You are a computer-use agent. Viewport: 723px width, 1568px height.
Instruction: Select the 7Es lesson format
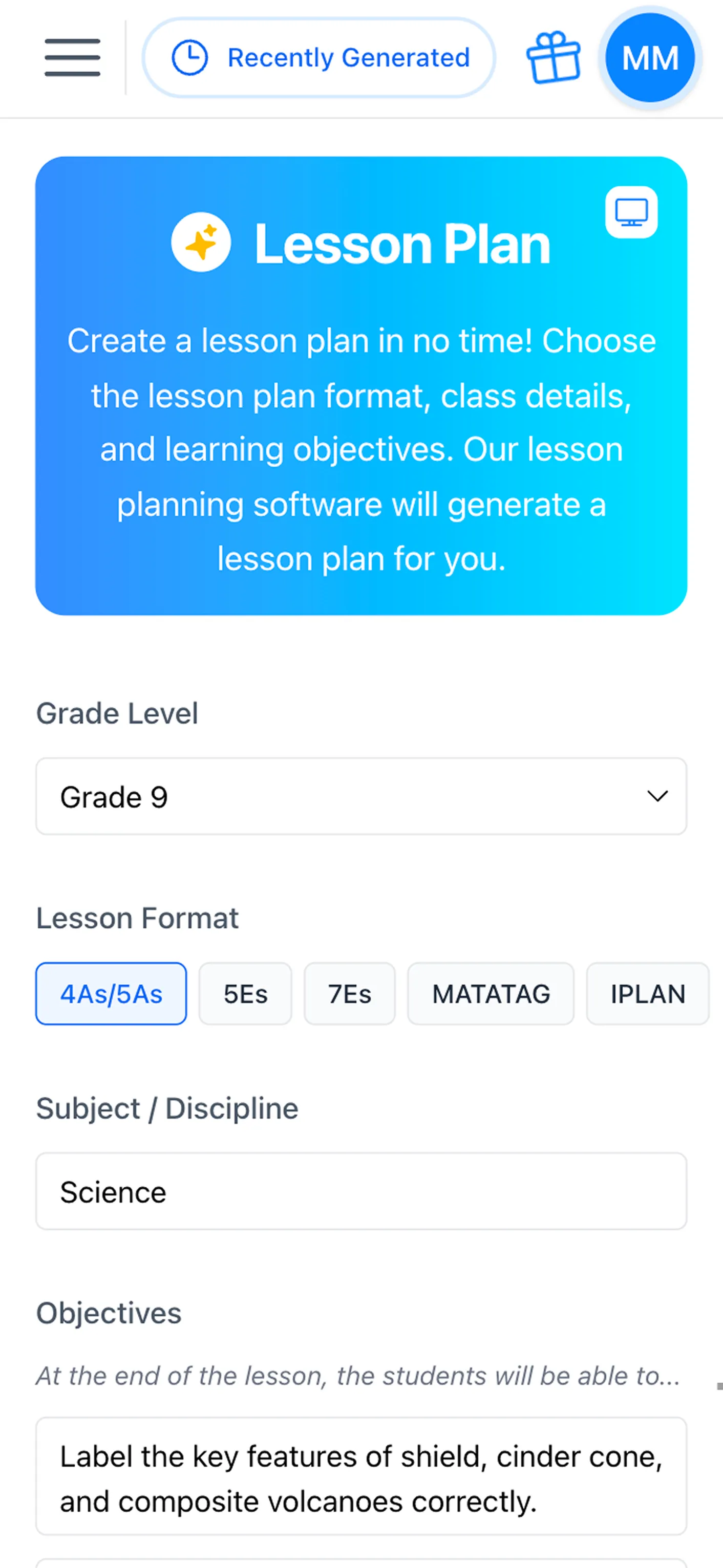349,993
